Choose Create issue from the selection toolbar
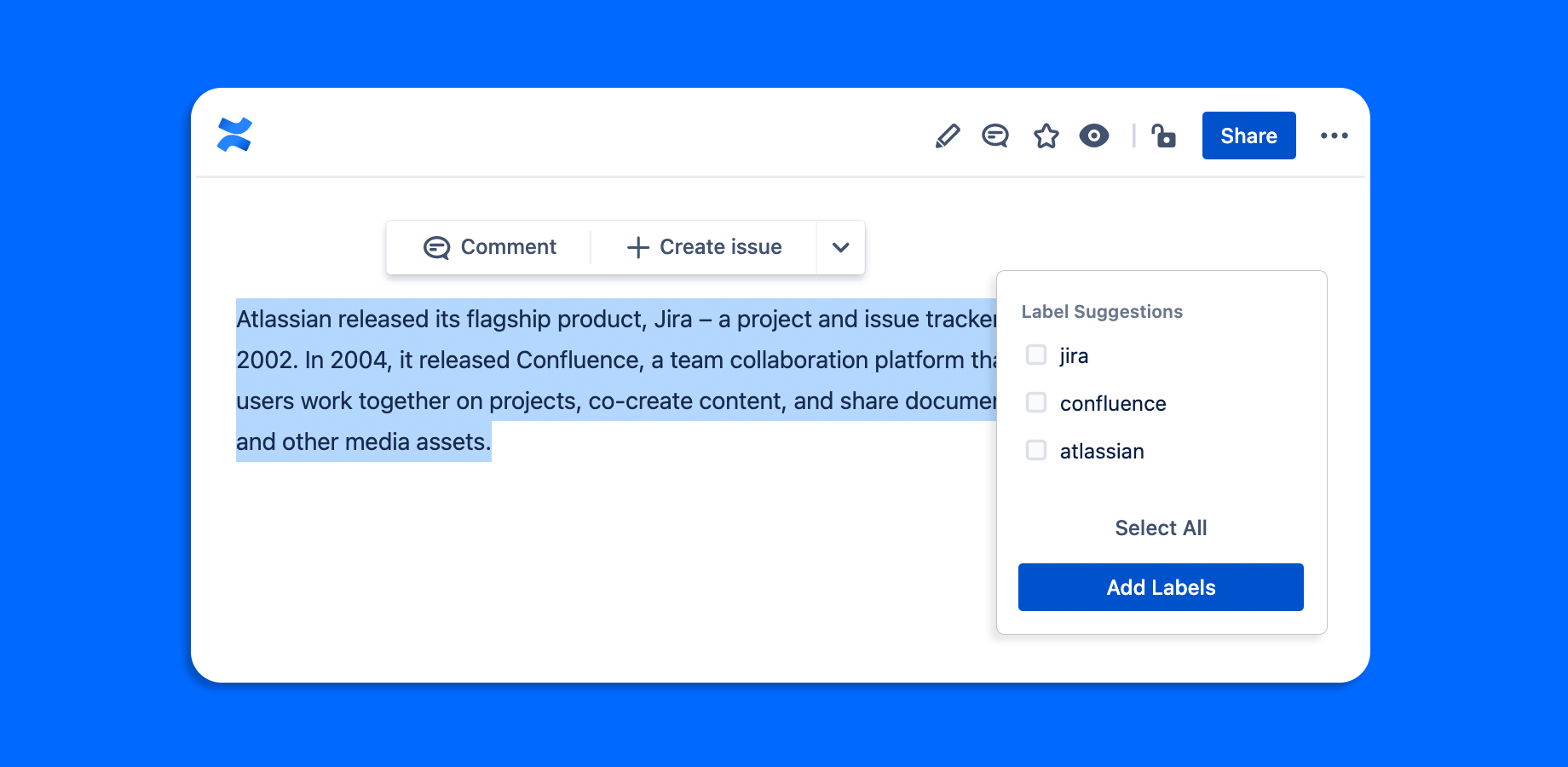The image size is (1568, 767). (704, 247)
